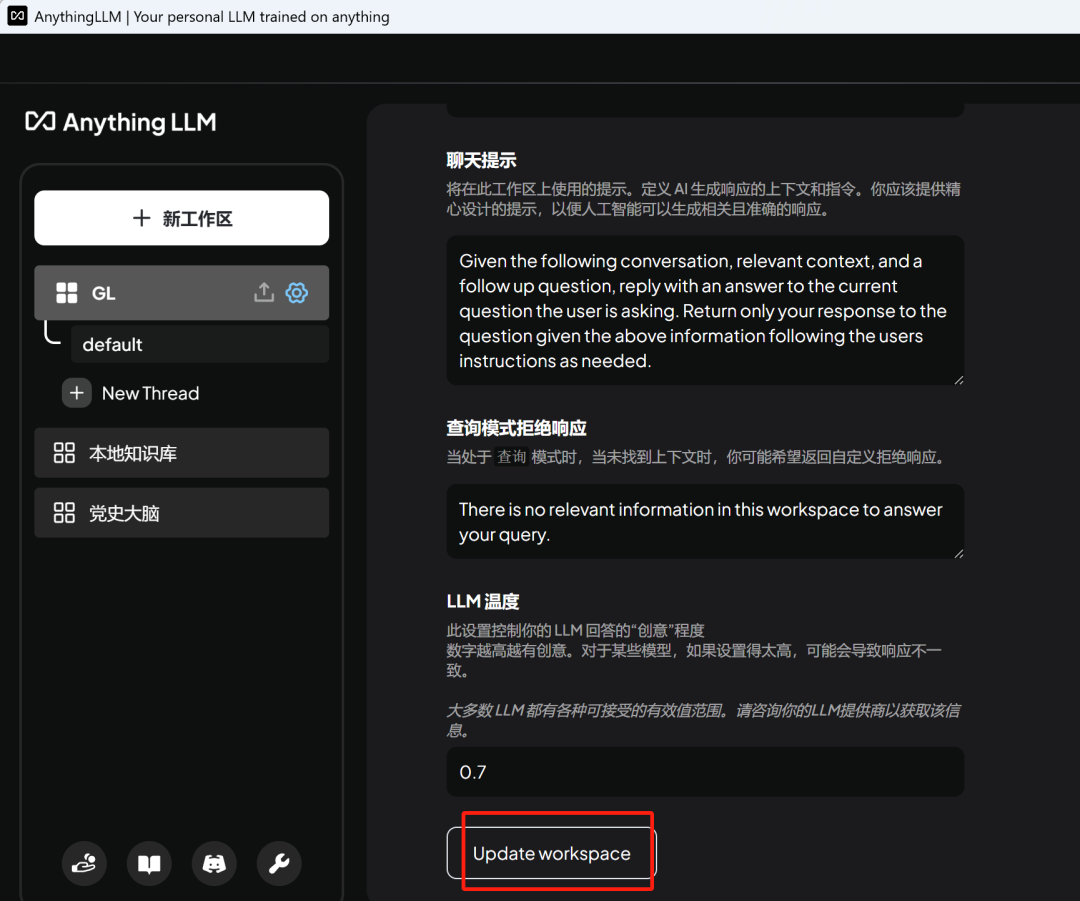Click the plus icon for New Thread
1080x901 pixels.
pos(76,393)
